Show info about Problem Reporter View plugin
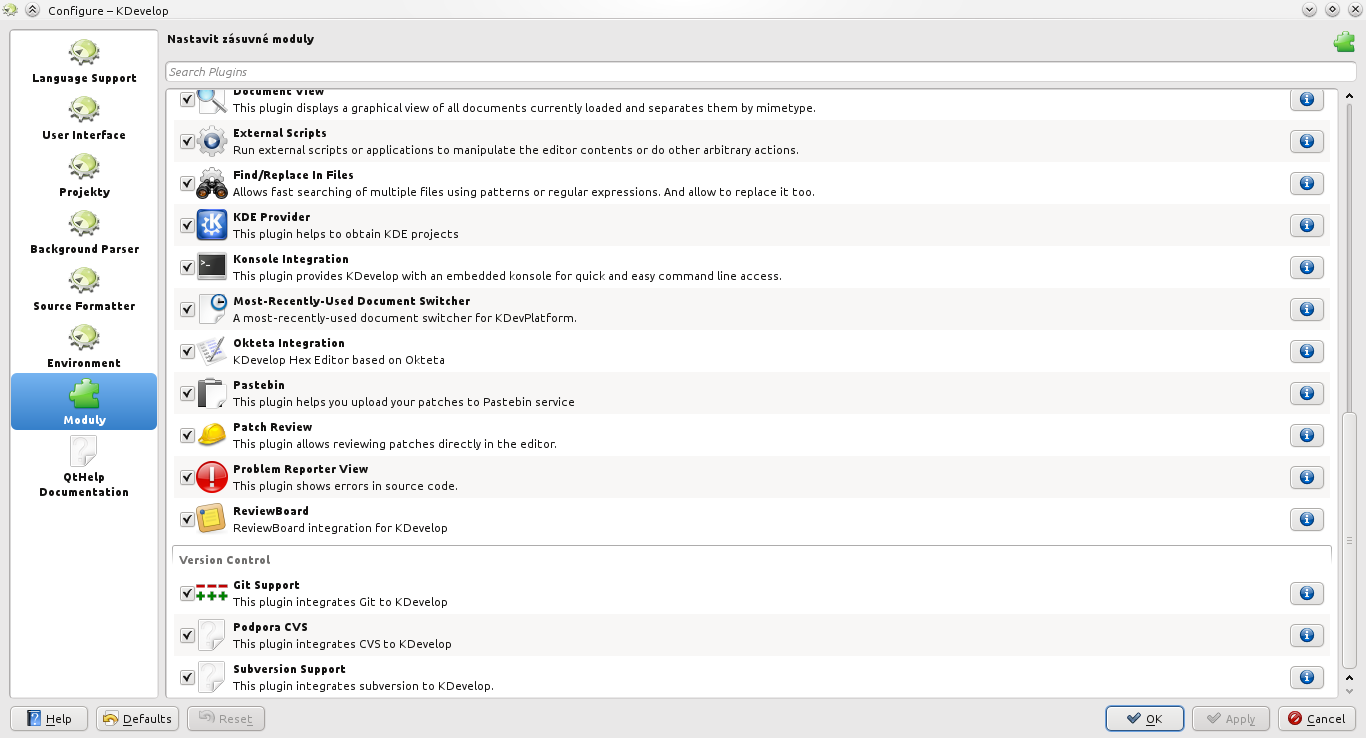This screenshot has height=738, width=1366. [1306, 477]
